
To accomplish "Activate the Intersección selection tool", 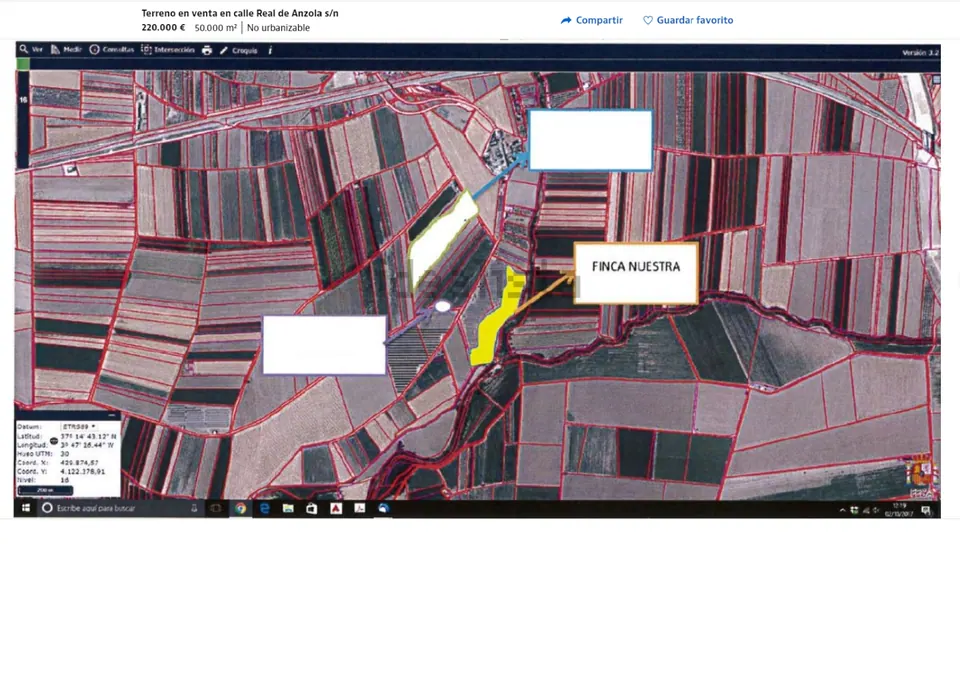I will coord(168,50).
